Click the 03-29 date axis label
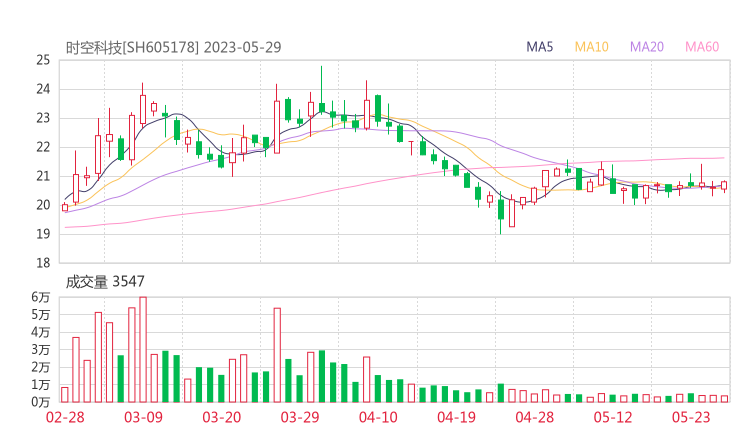740x440 pixels. [x=300, y=417]
